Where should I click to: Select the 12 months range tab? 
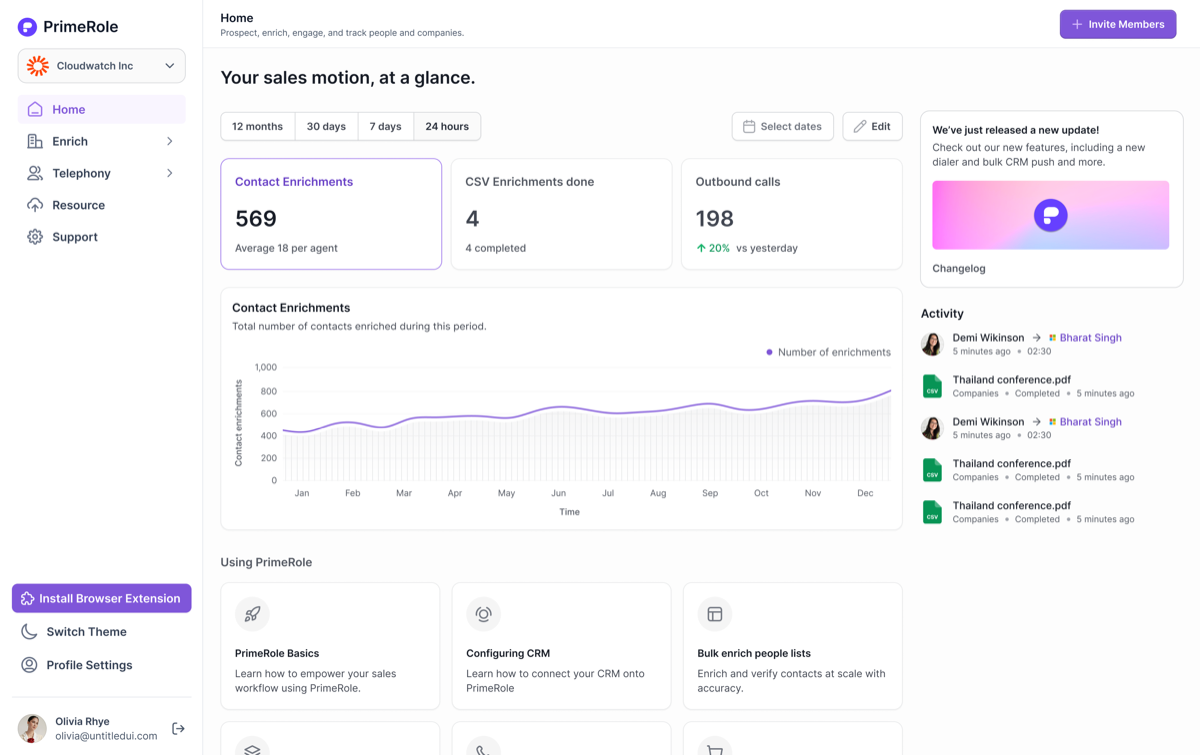(257, 126)
